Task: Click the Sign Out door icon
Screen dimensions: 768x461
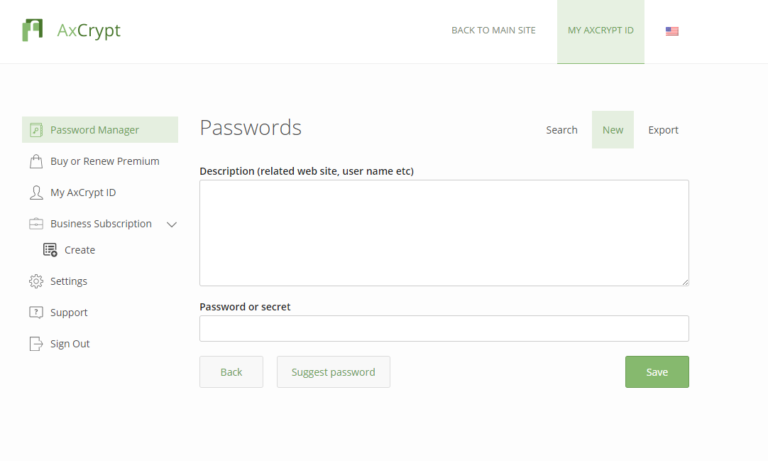Action: (x=36, y=344)
